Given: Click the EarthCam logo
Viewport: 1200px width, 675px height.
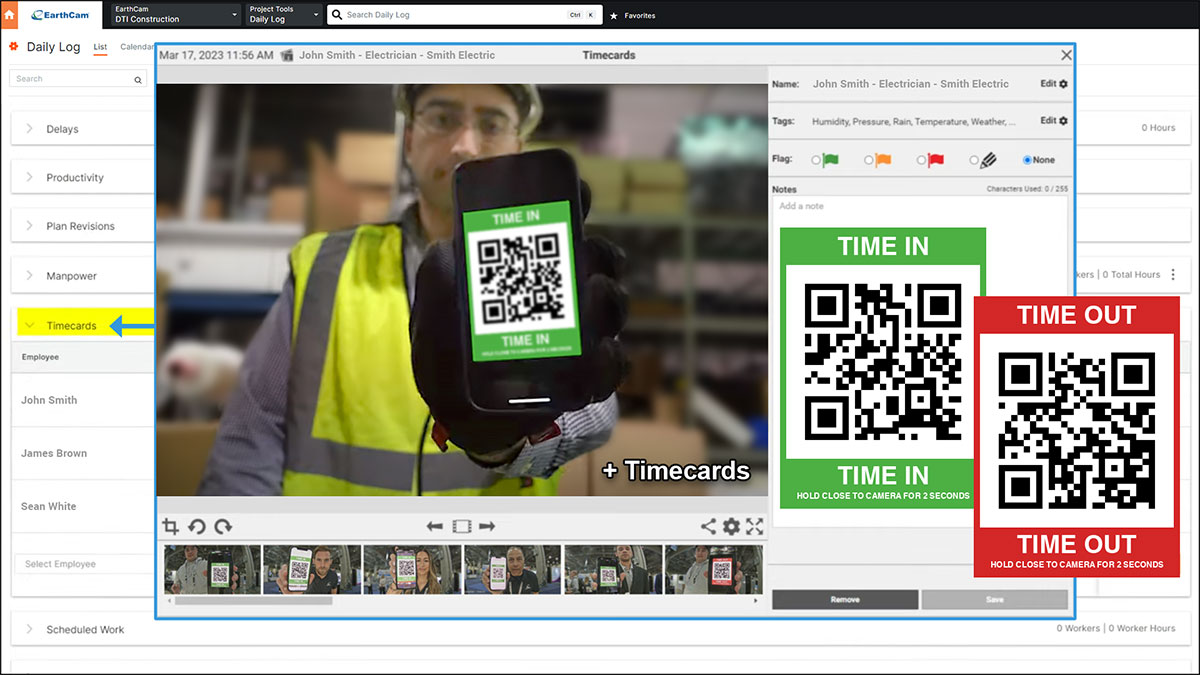Looking at the screenshot, I should click(x=58, y=15).
